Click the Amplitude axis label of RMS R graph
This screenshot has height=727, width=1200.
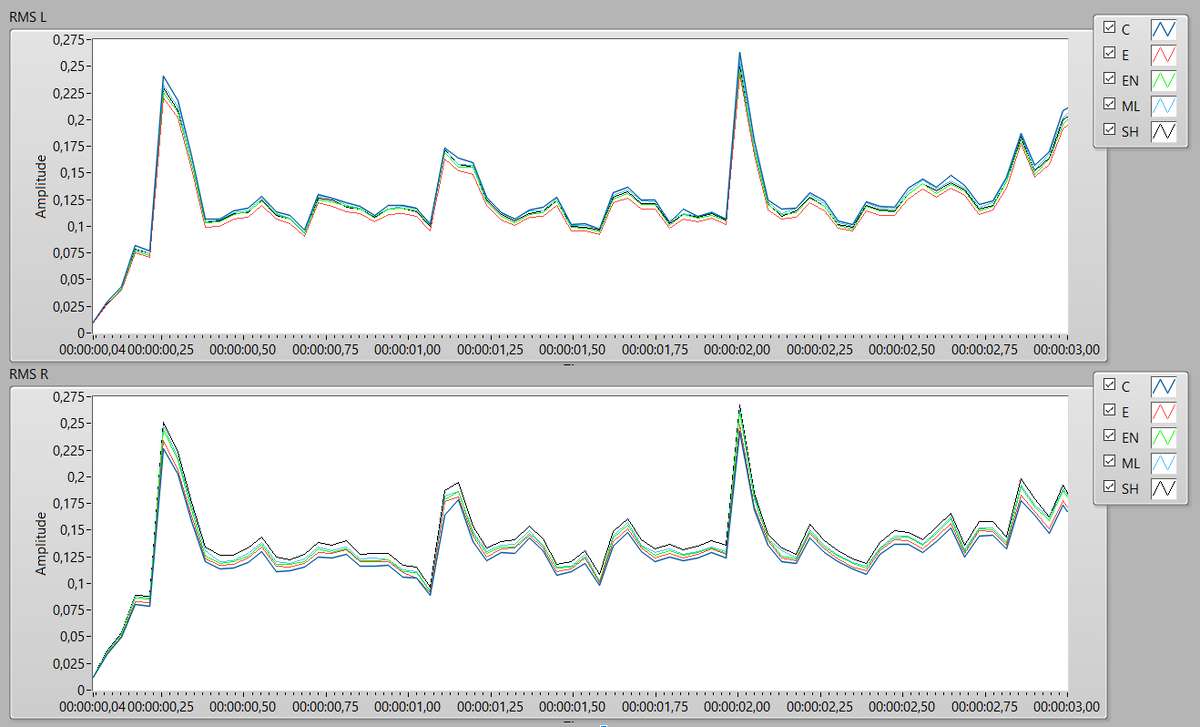[x=41, y=544]
